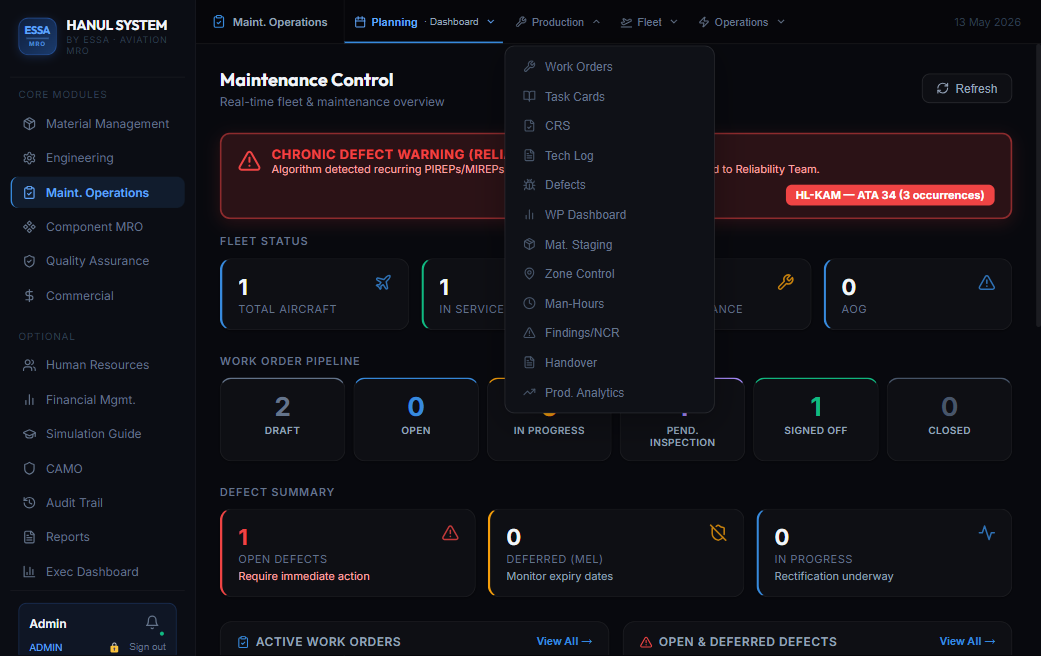Click the Man-Hours clock icon
The image size is (1041, 656).
[x=529, y=303]
